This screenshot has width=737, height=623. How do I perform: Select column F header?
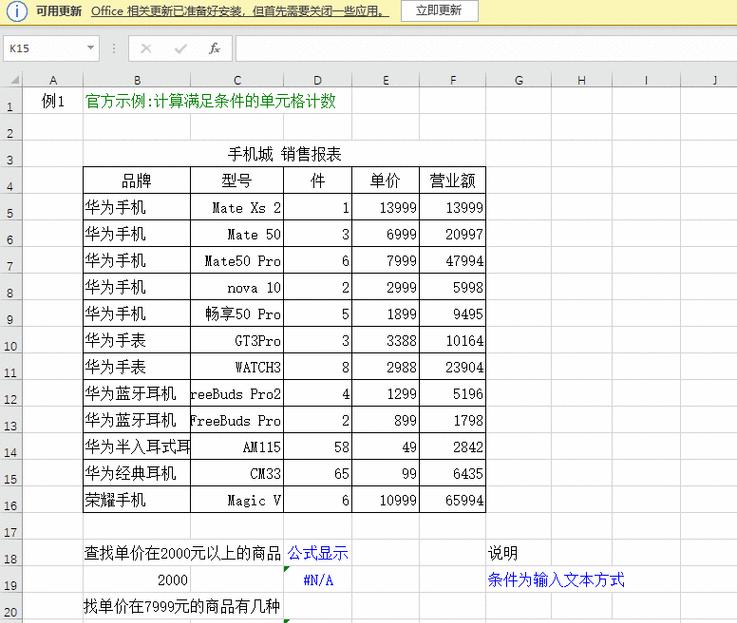point(453,80)
